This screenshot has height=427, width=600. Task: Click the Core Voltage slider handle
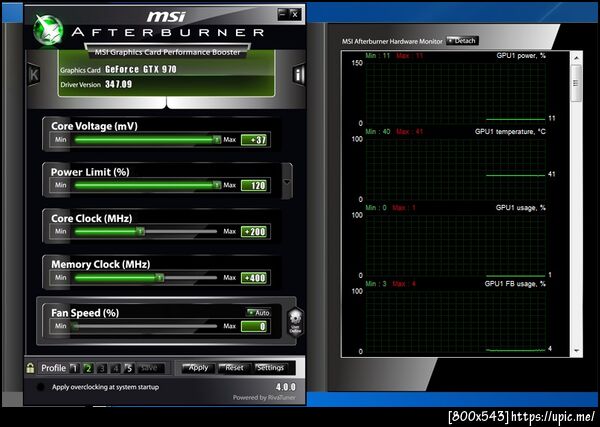coord(217,140)
